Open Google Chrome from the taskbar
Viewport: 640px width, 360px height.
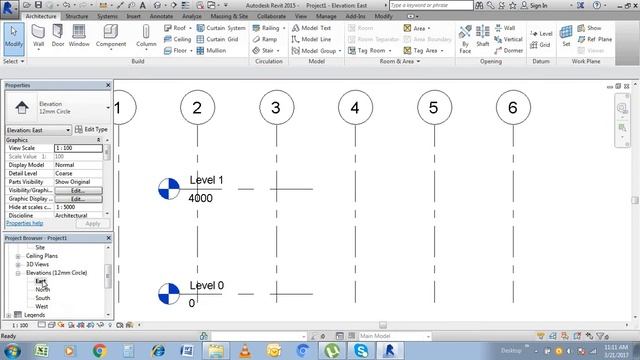(99, 351)
